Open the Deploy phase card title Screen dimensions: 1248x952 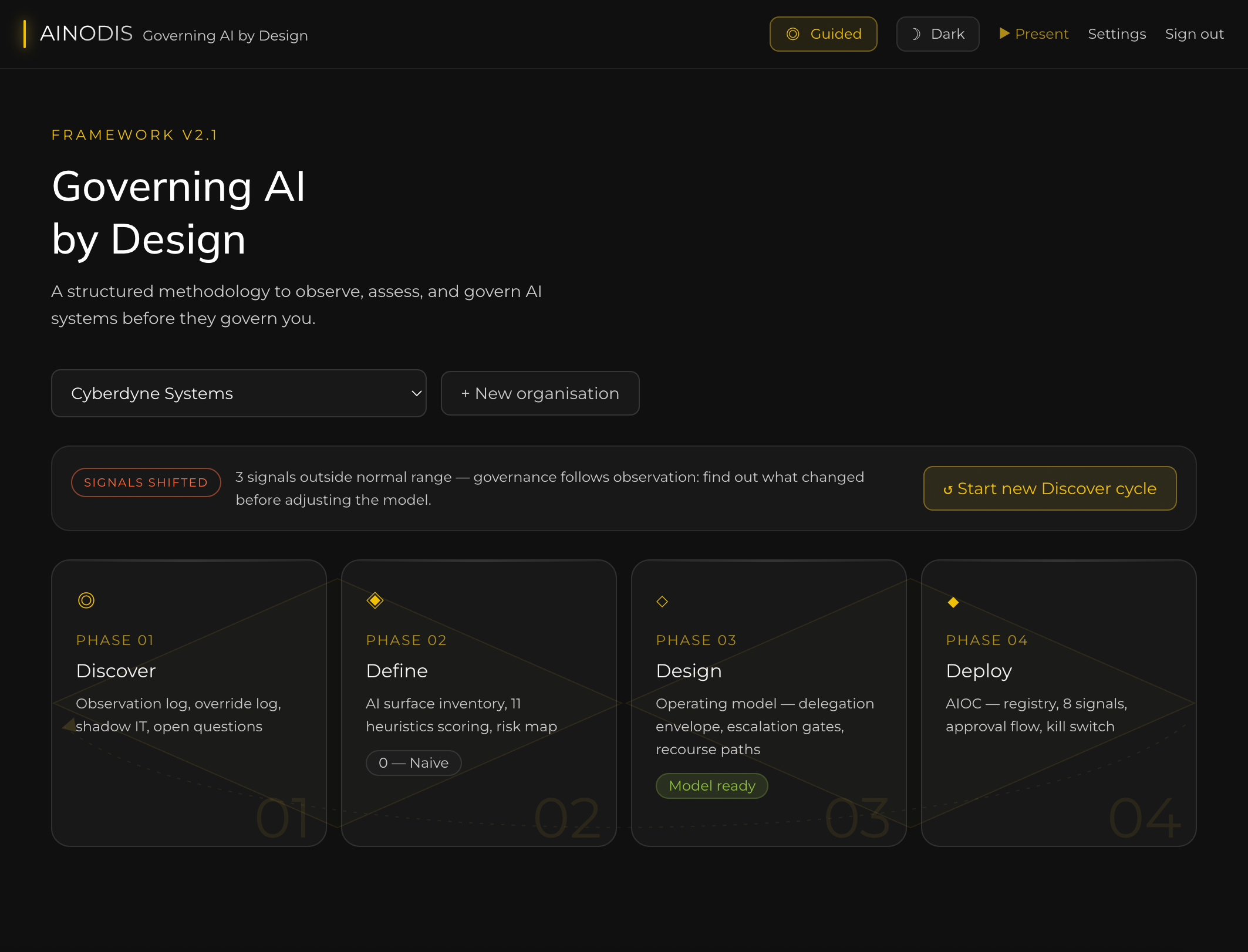click(x=979, y=671)
